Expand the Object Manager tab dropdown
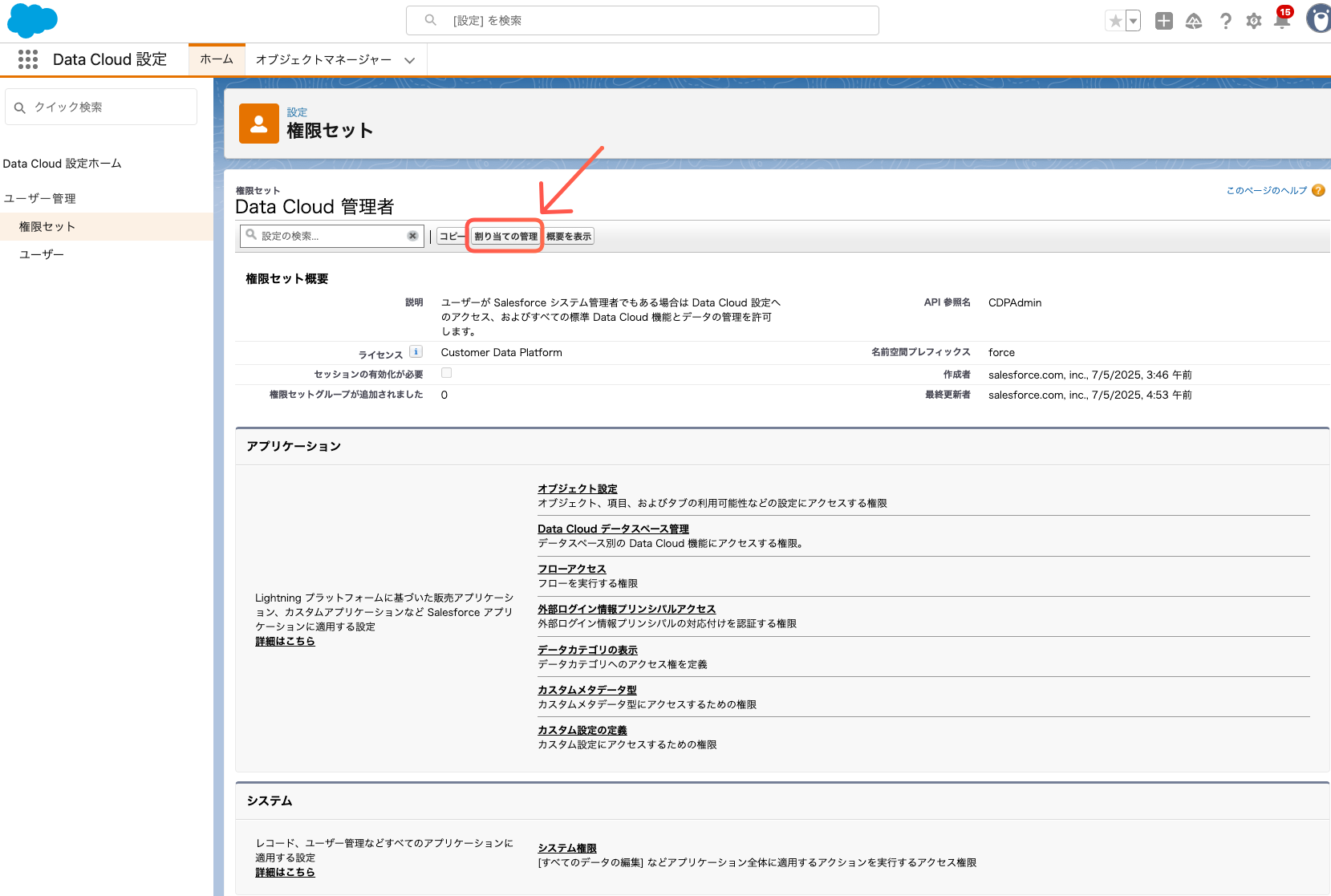This screenshot has height=896, width=1331. tap(410, 60)
